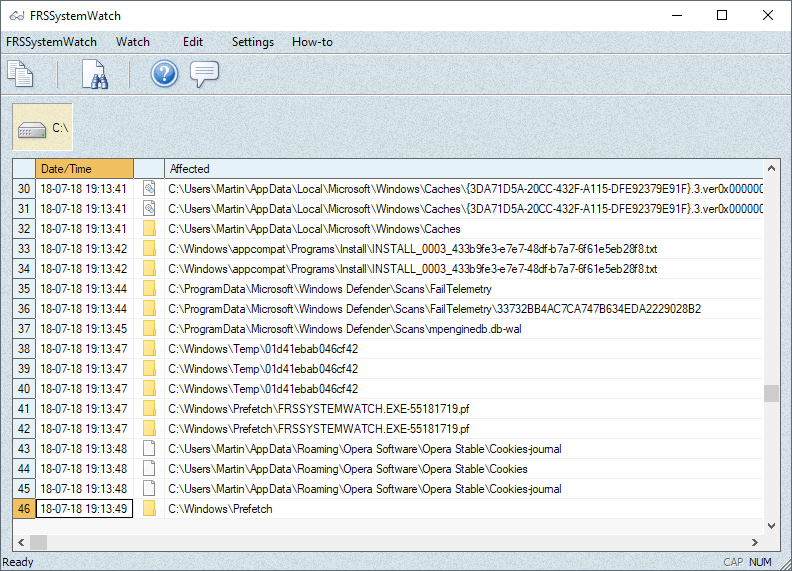Open the FRSSystemWatch menu
The image size is (792, 571).
(51, 42)
